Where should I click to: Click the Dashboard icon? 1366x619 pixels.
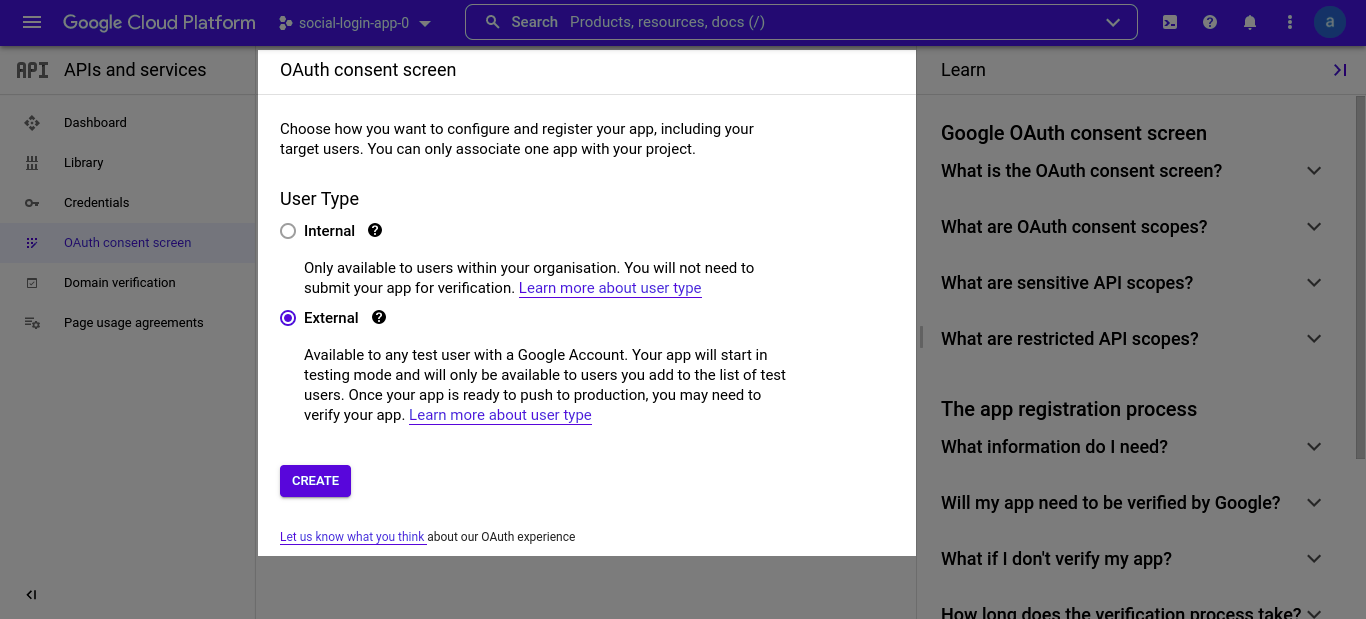tap(32, 123)
